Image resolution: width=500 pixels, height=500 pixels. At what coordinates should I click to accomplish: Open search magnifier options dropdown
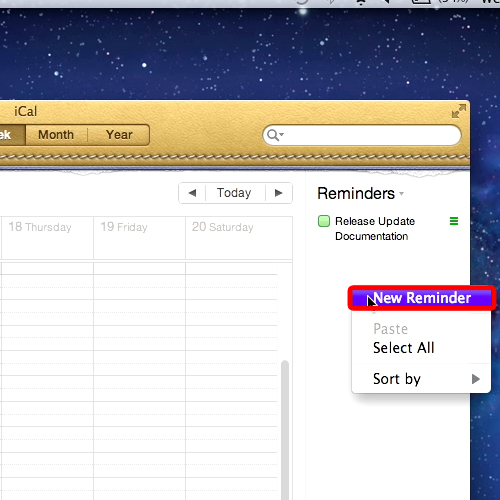275,135
